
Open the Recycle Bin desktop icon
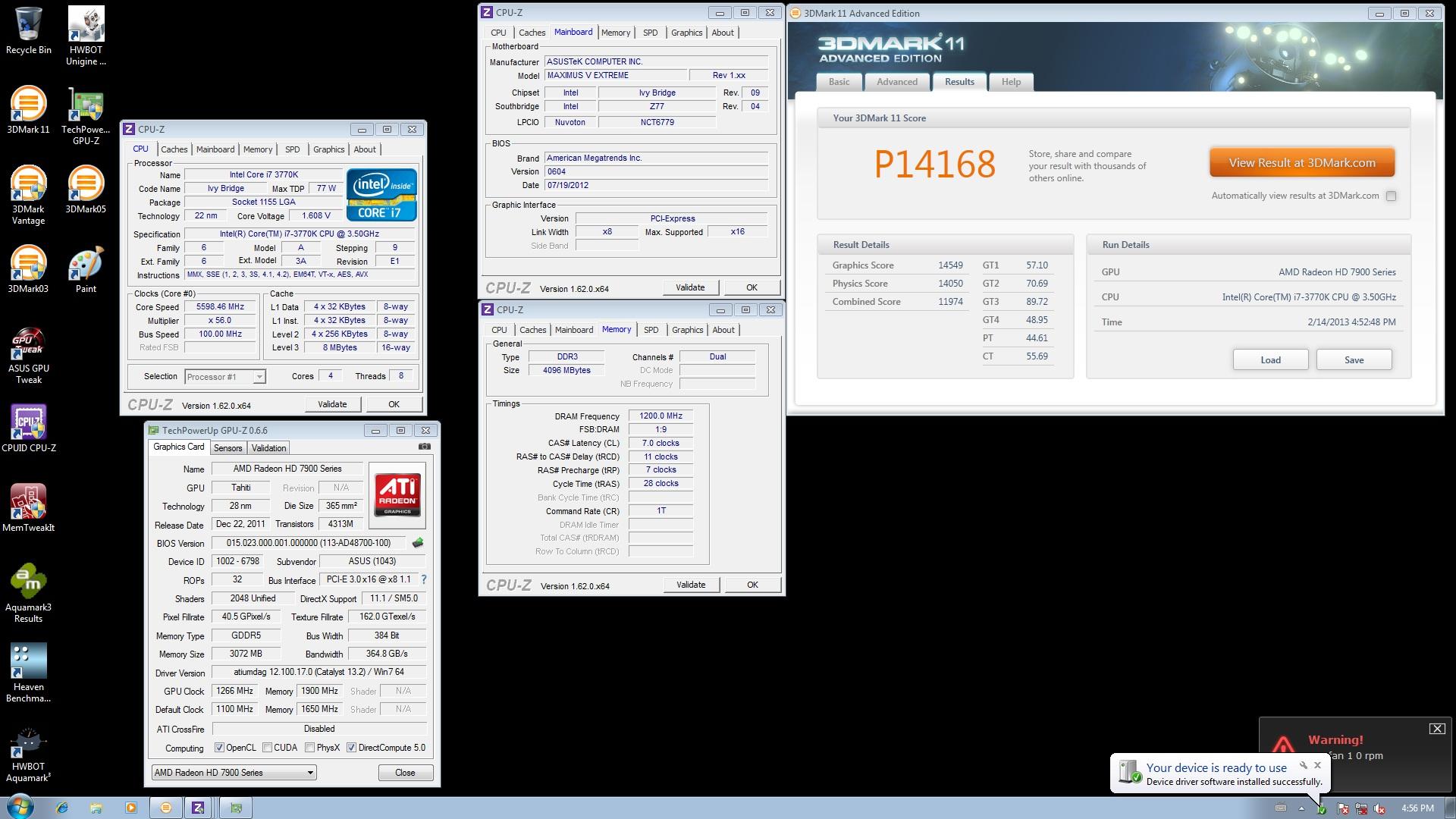coord(28,30)
